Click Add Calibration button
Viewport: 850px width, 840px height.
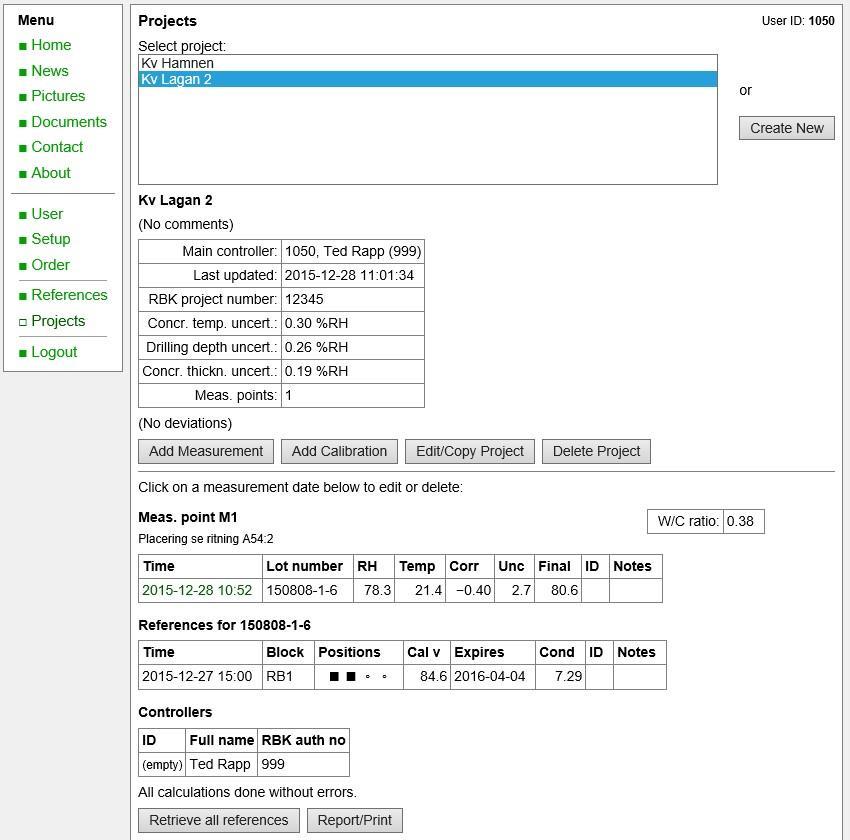(339, 451)
